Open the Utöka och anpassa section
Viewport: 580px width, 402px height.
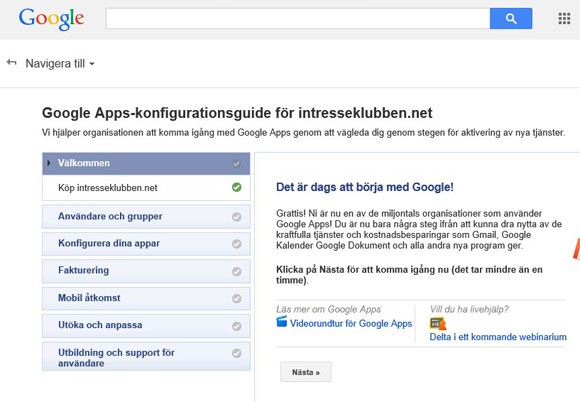[146, 325]
